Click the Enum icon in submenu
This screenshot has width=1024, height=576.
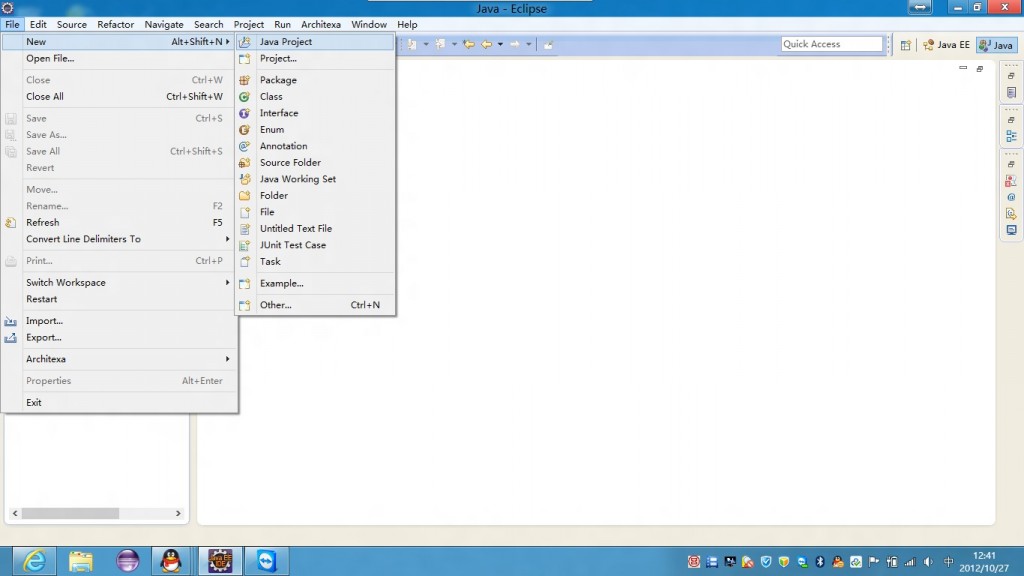[x=244, y=129]
